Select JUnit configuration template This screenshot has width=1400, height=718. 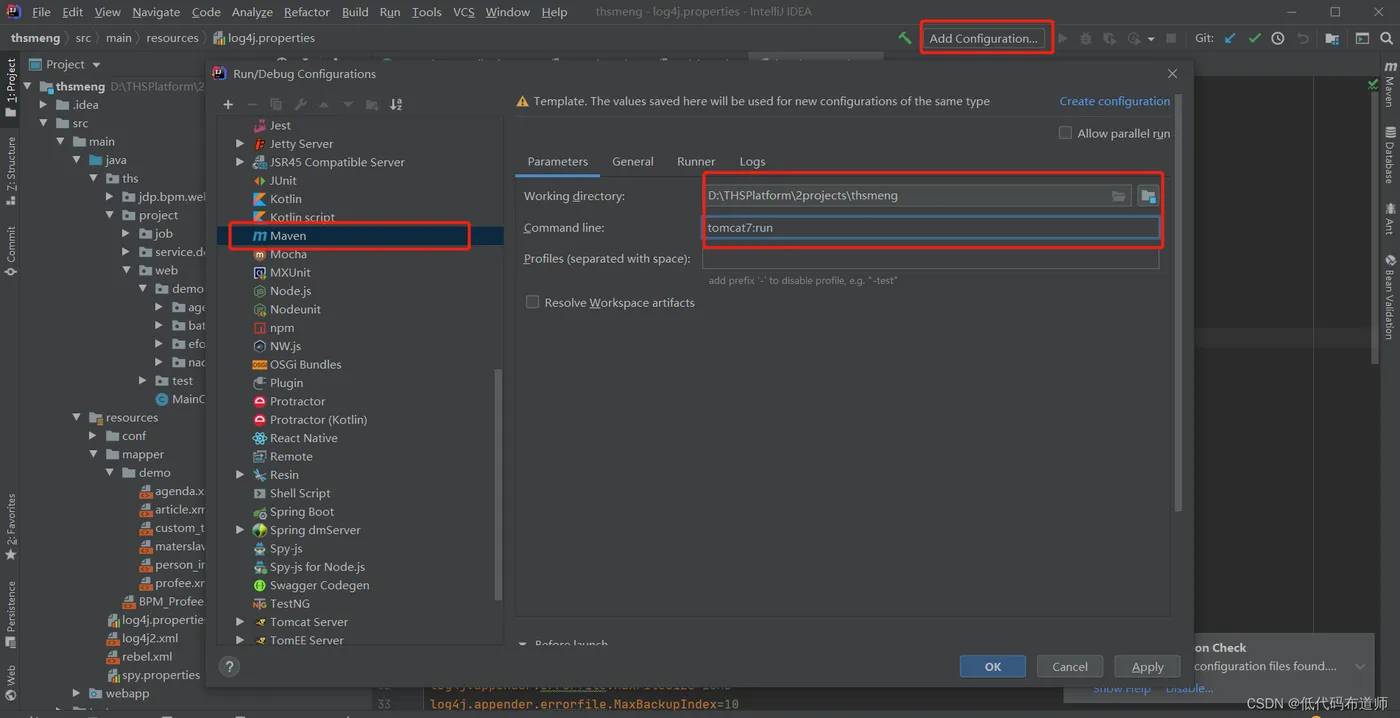[x=275, y=180]
